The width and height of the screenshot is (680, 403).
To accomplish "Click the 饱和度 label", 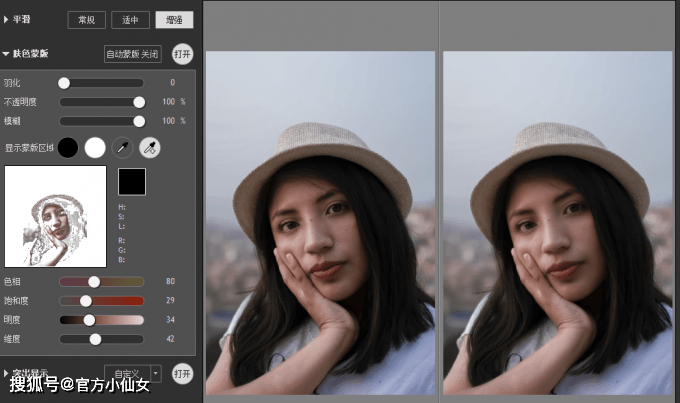I will (x=16, y=301).
